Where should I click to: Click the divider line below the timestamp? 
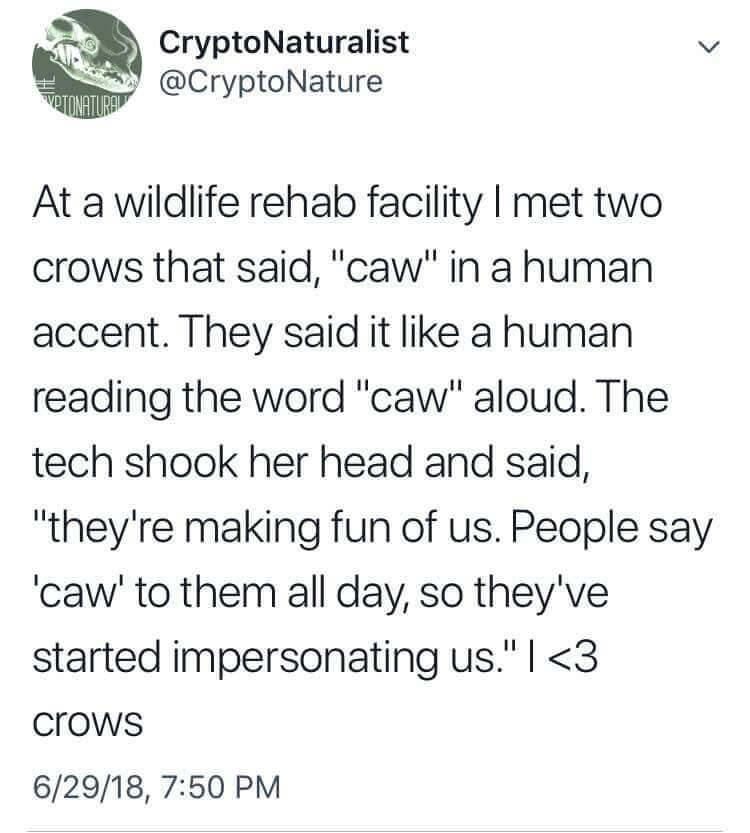point(375,830)
